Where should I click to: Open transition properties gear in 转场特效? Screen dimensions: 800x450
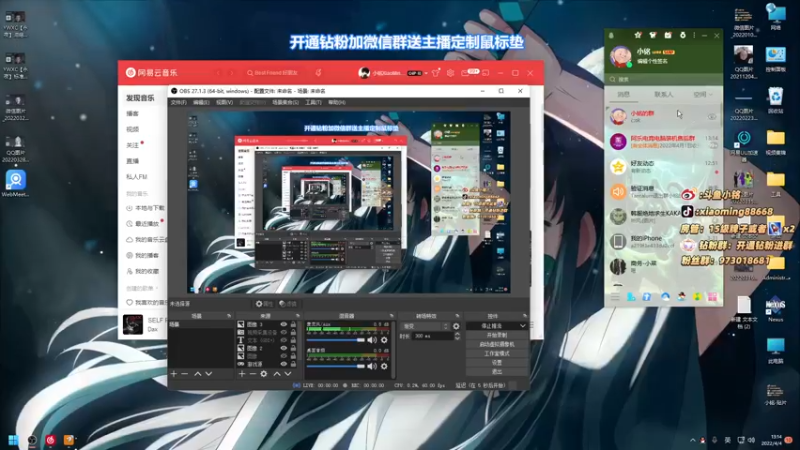point(456,326)
